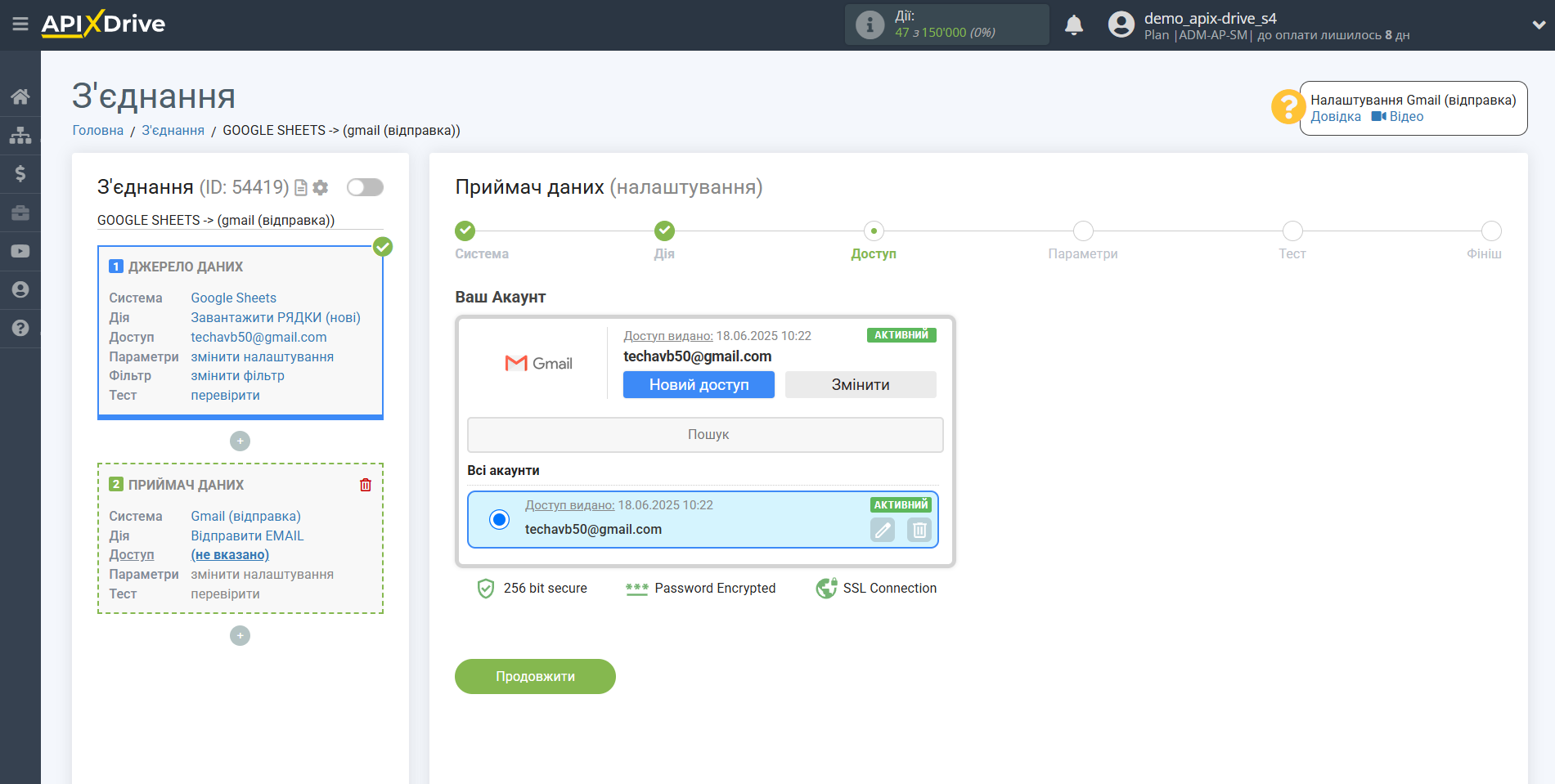The image size is (1555, 784).
Task: Click the ДЖЕРЕЛО ДАНИХ block header
Action: click(185, 267)
